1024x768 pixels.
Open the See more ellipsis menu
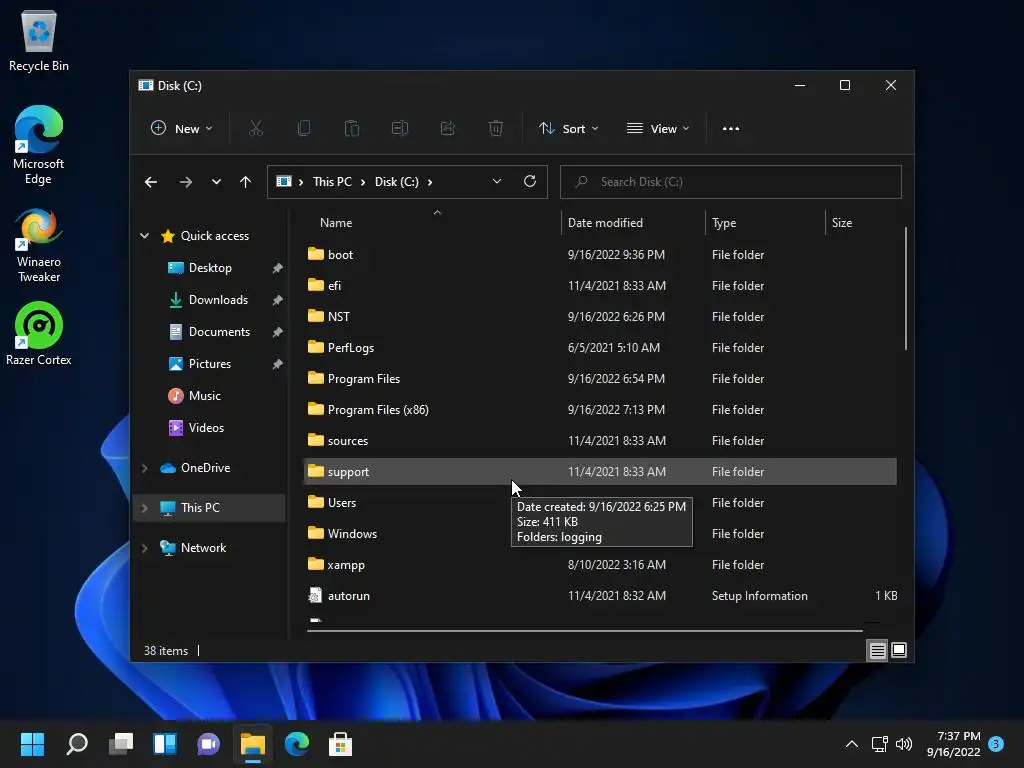(731, 129)
